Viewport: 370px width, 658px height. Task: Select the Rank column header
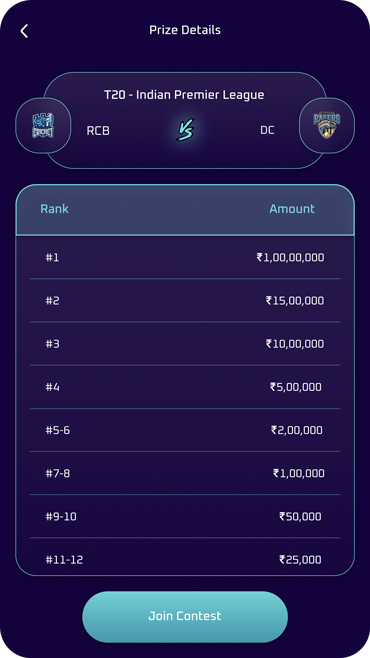[54, 209]
